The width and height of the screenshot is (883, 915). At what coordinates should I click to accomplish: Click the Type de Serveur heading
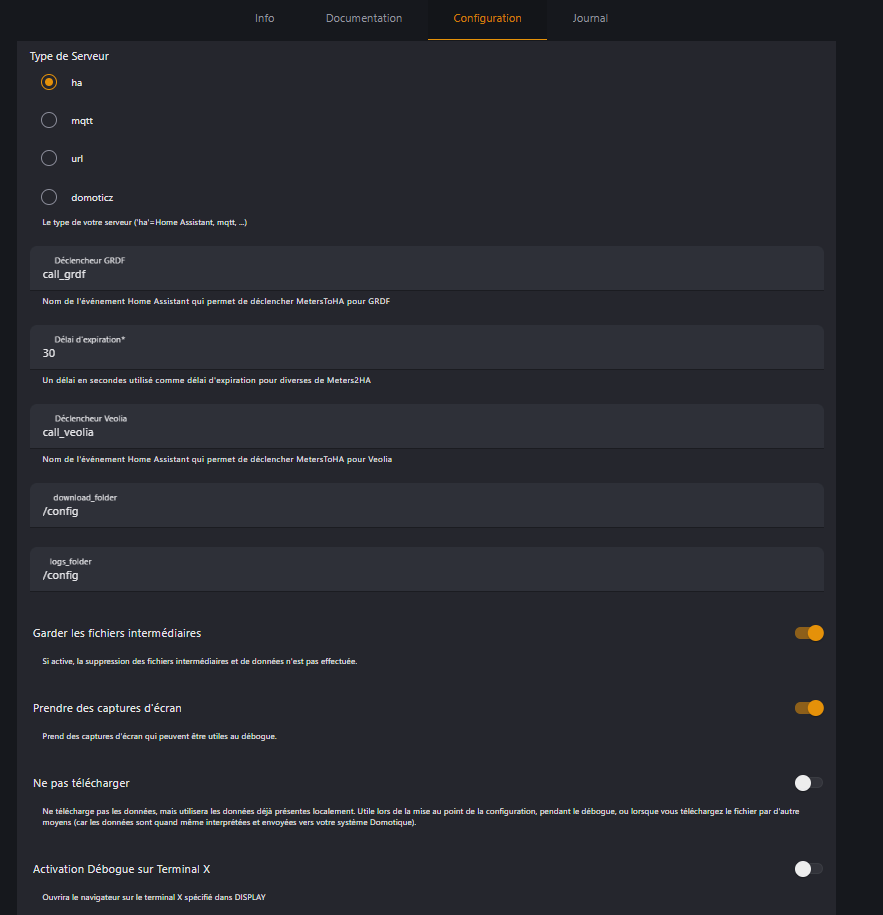pos(69,56)
